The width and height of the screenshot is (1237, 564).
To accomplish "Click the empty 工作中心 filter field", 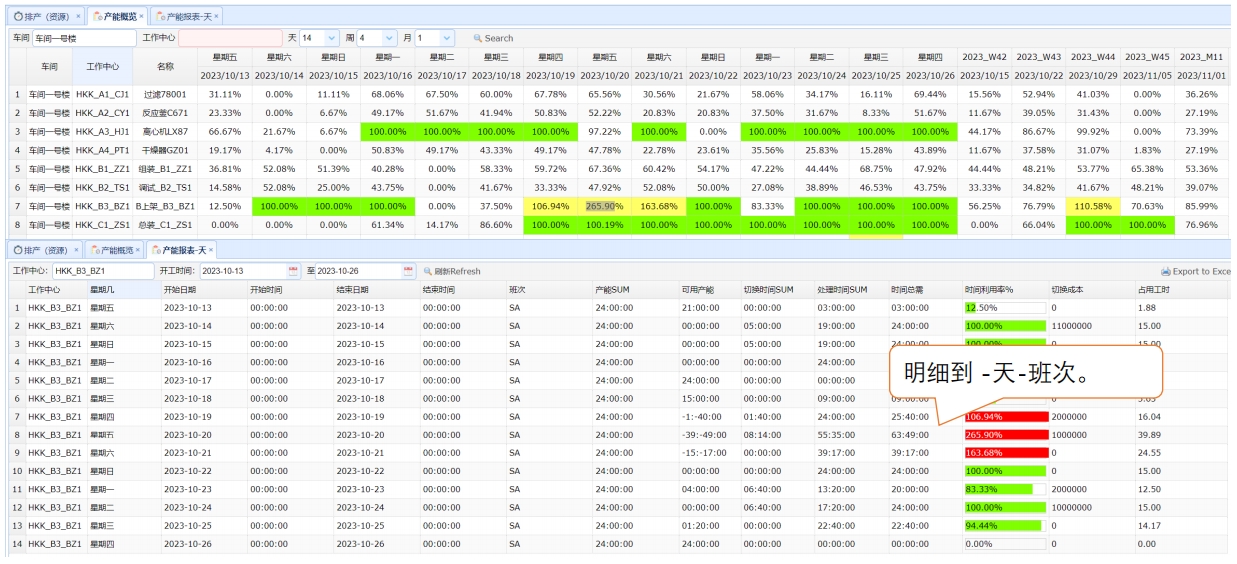I will 231,38.
